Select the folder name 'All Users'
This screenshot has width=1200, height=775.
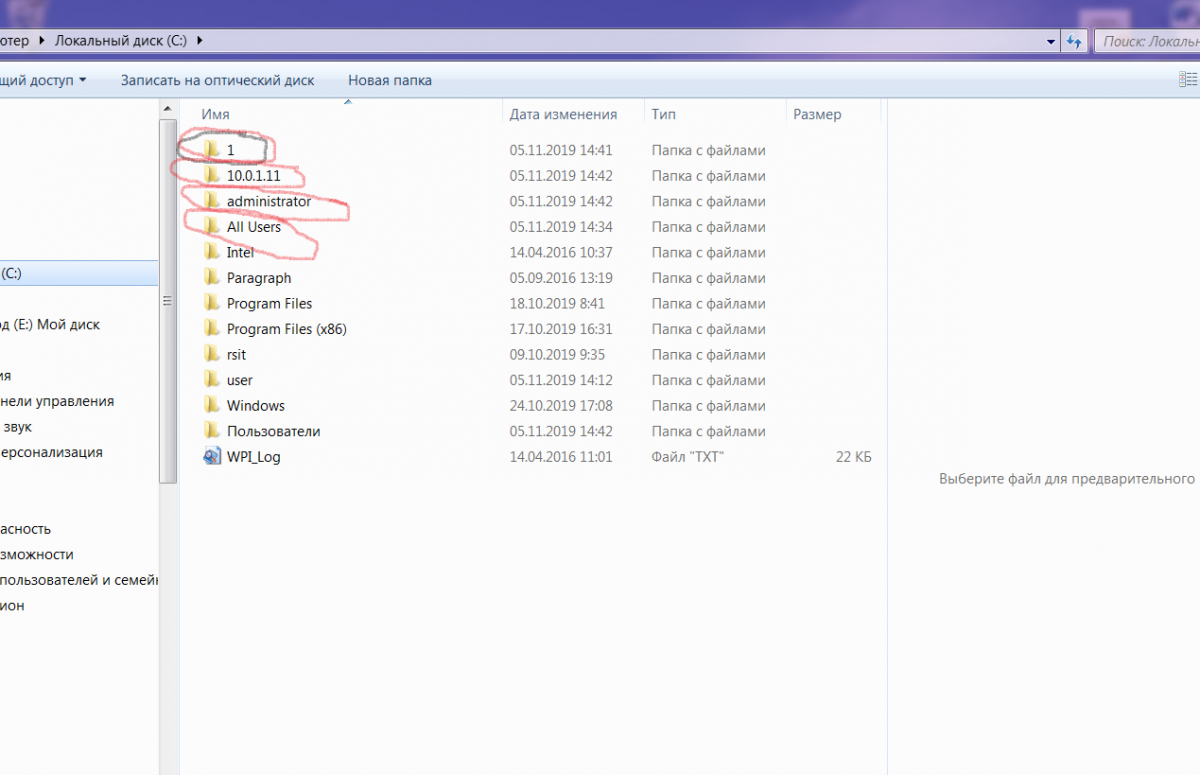coord(254,227)
